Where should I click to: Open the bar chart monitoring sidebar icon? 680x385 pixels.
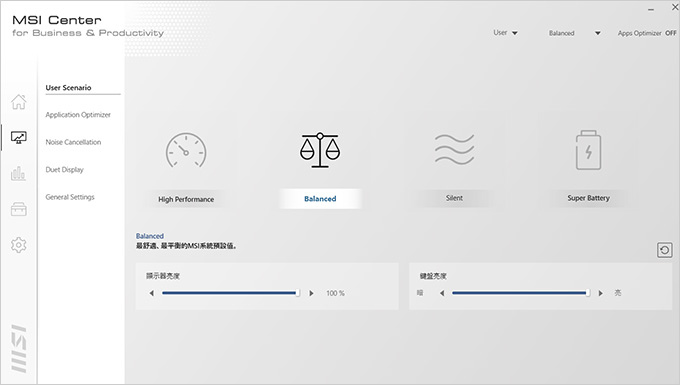(x=18, y=173)
